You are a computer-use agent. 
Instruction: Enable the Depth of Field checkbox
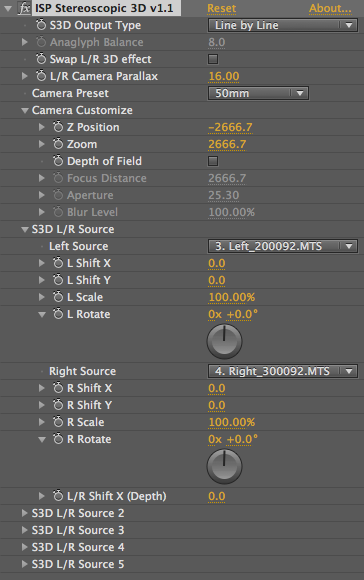(213, 161)
